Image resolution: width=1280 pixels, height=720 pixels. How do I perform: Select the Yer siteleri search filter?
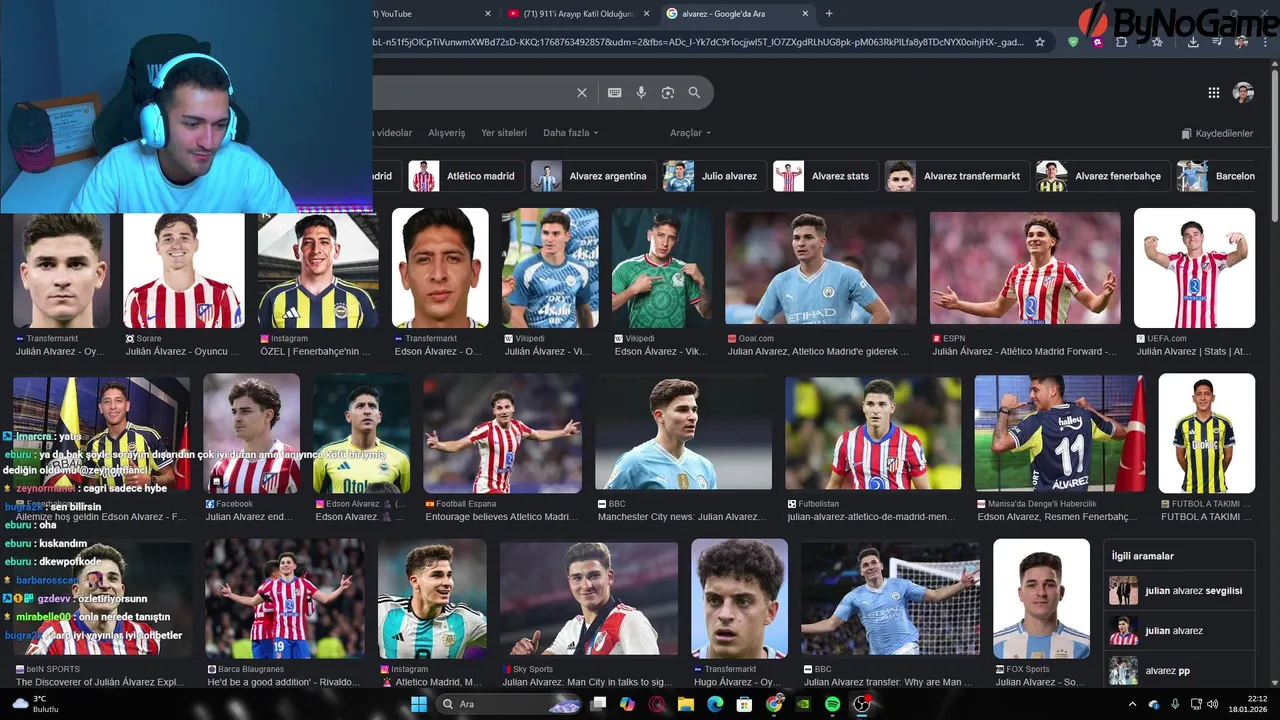[x=504, y=133]
